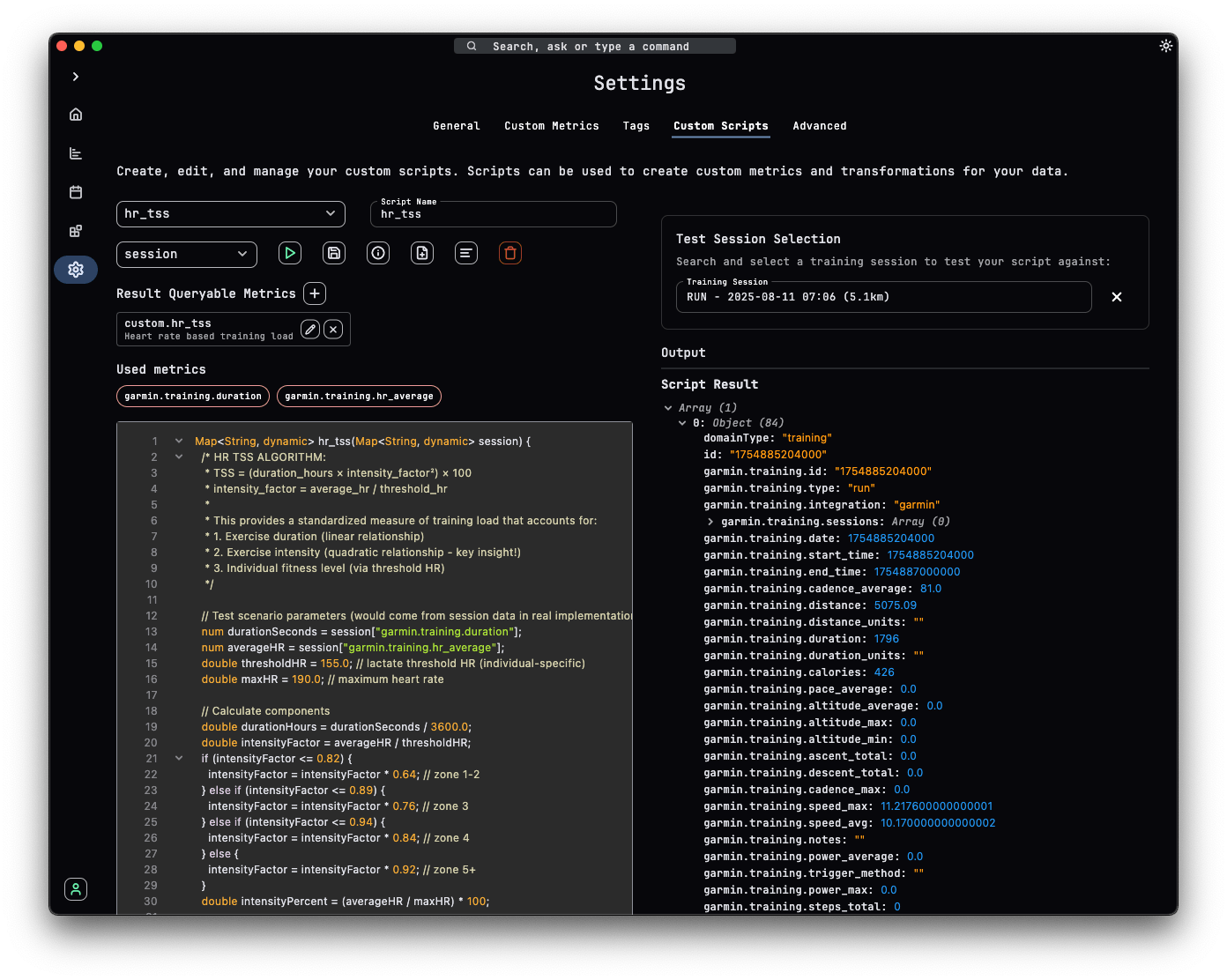Open the statistics view in sidebar

(75, 152)
